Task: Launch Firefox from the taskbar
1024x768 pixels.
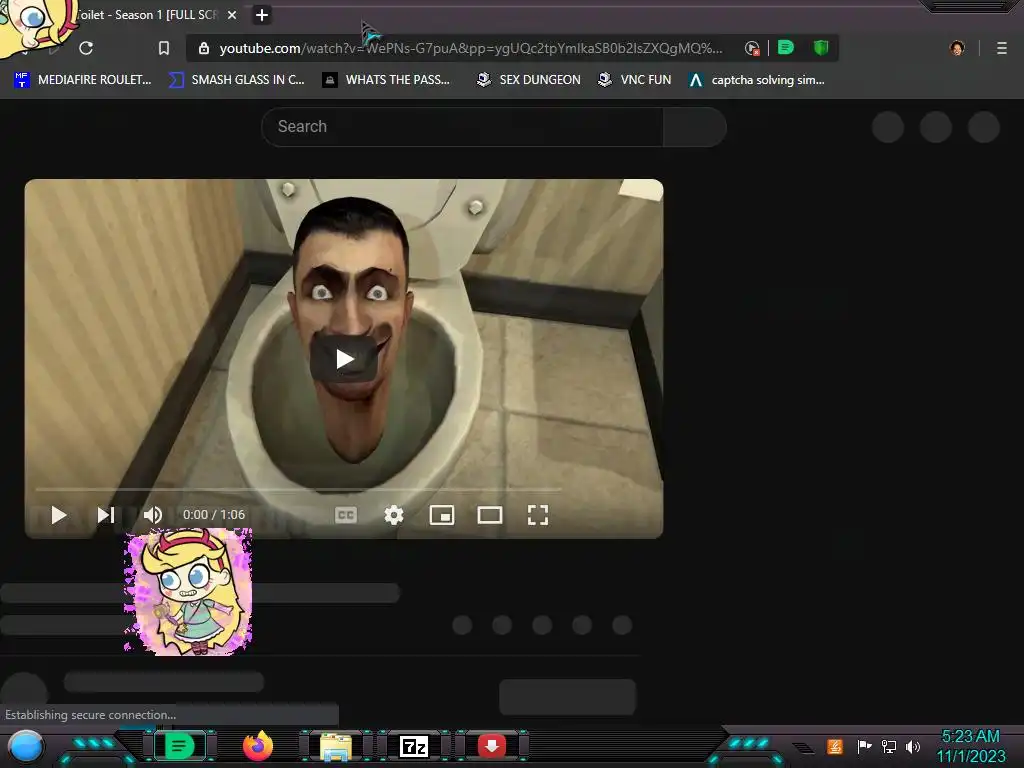Action: [258, 746]
